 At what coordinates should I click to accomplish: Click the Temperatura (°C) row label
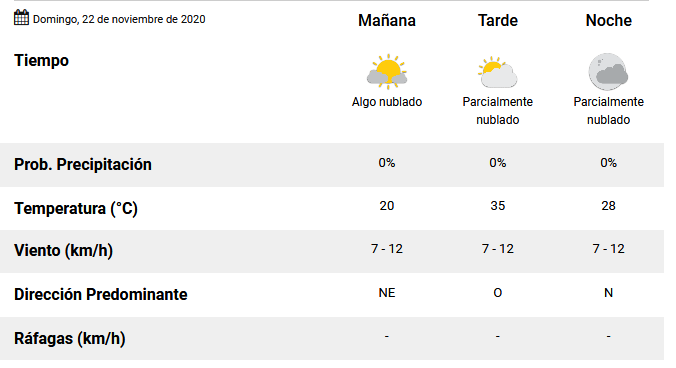[x=76, y=209]
